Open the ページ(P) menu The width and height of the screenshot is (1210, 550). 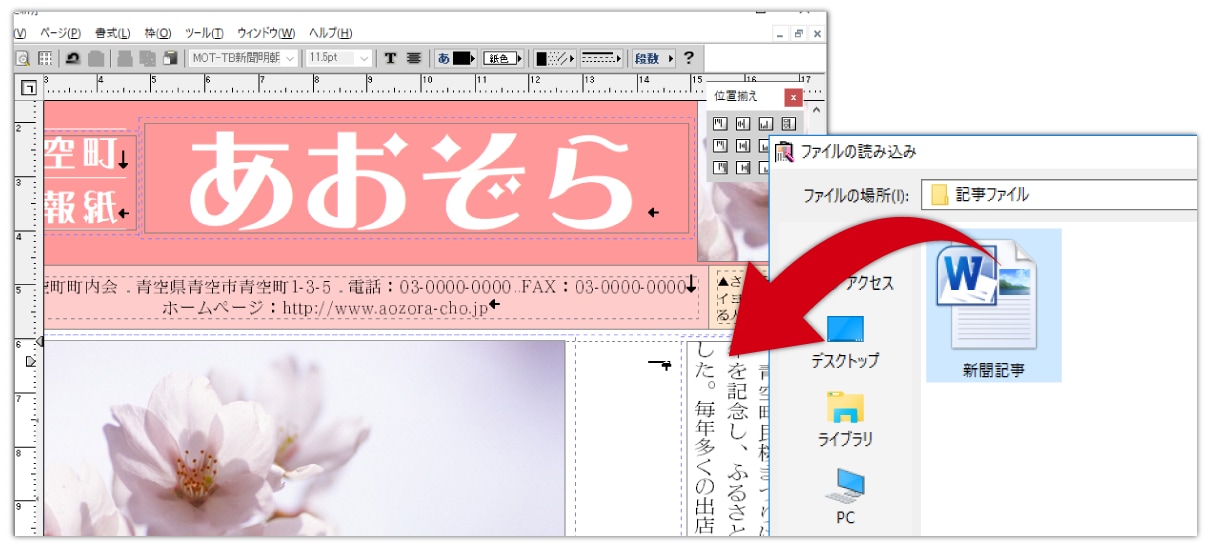tap(60, 33)
